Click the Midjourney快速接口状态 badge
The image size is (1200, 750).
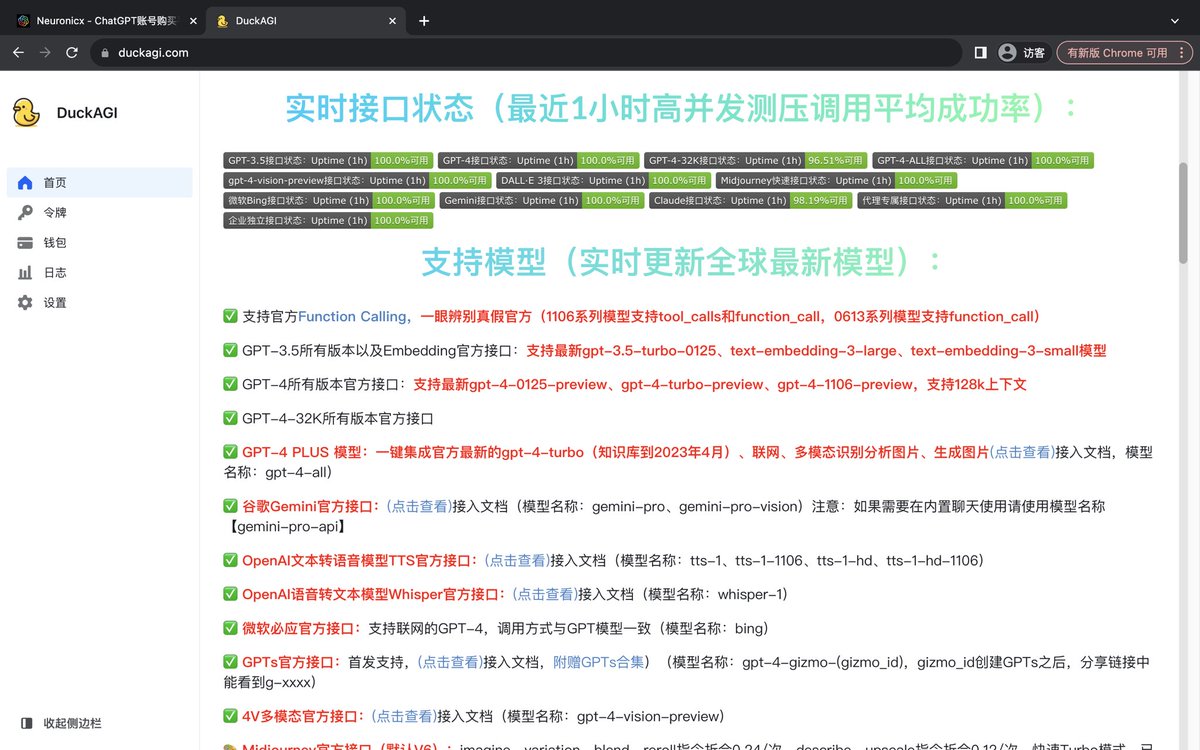836,180
